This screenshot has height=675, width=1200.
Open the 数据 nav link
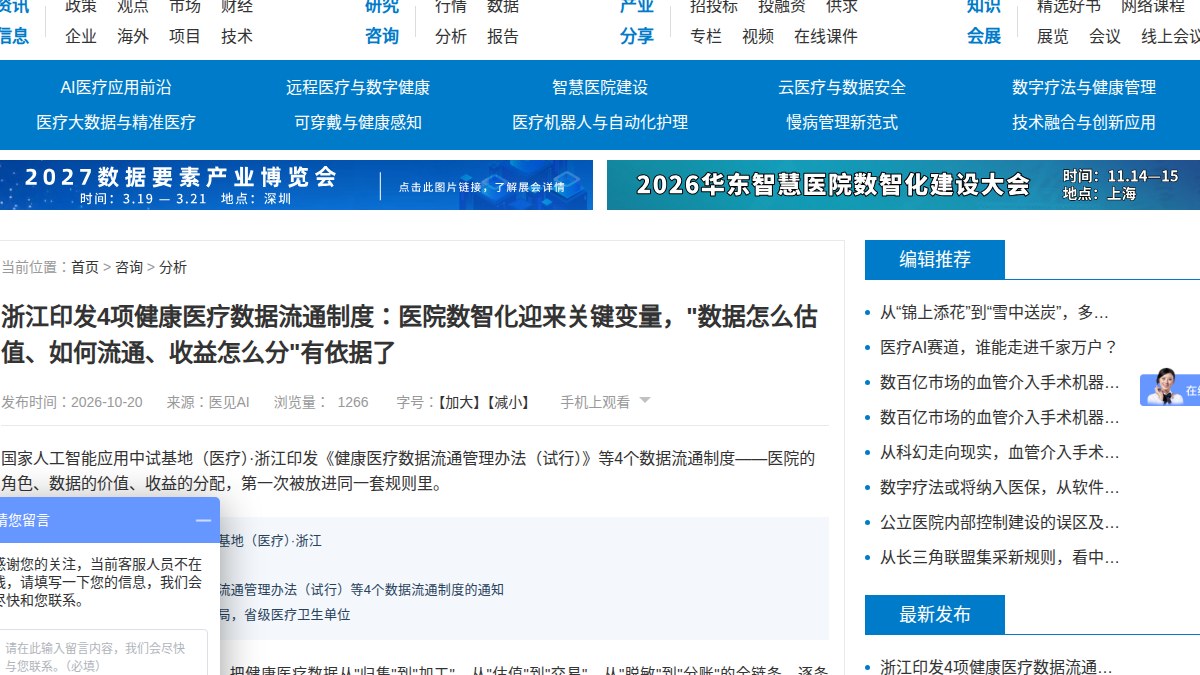[503, 6]
